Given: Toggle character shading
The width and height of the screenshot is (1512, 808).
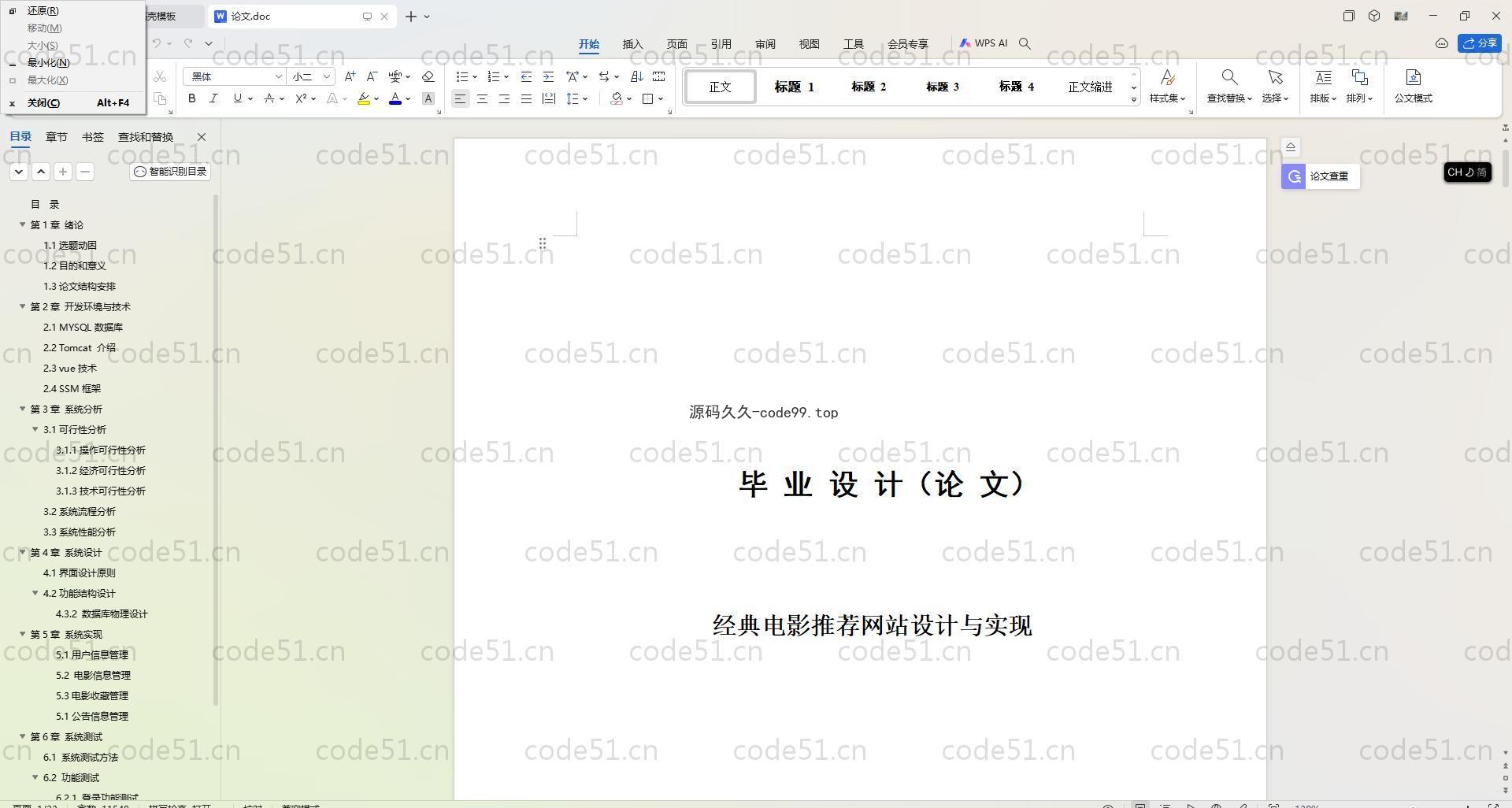Looking at the screenshot, I should tap(428, 98).
